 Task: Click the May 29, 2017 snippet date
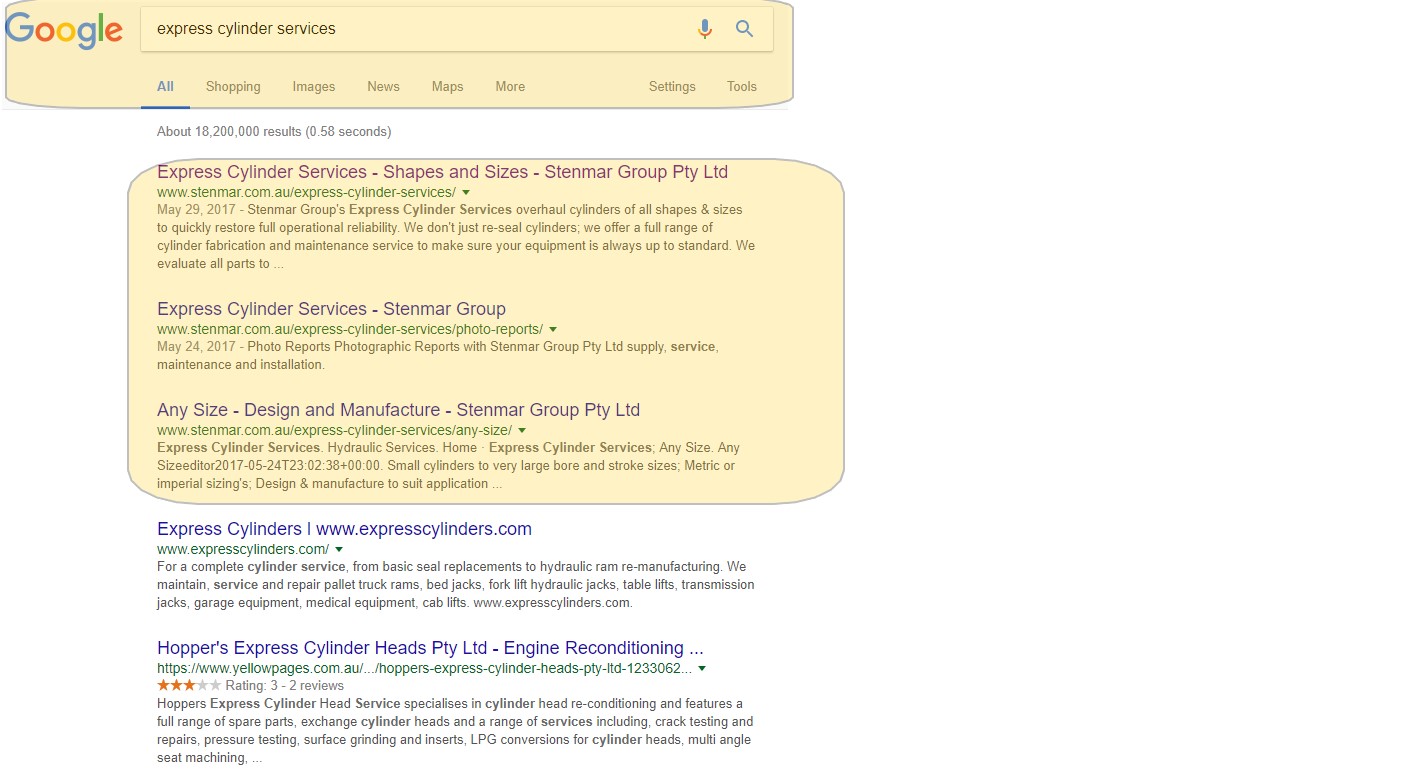coord(196,210)
